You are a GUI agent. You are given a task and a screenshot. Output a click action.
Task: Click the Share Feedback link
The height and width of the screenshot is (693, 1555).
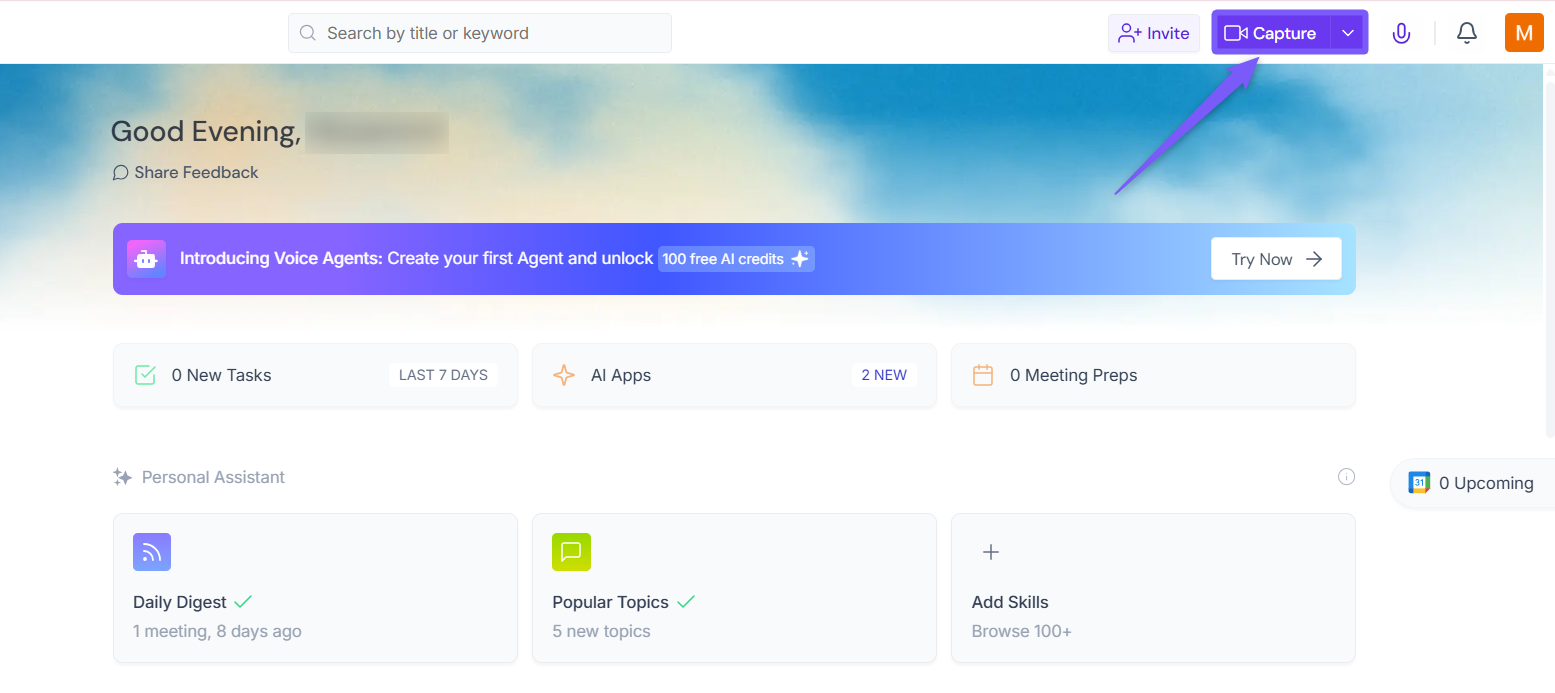(185, 172)
